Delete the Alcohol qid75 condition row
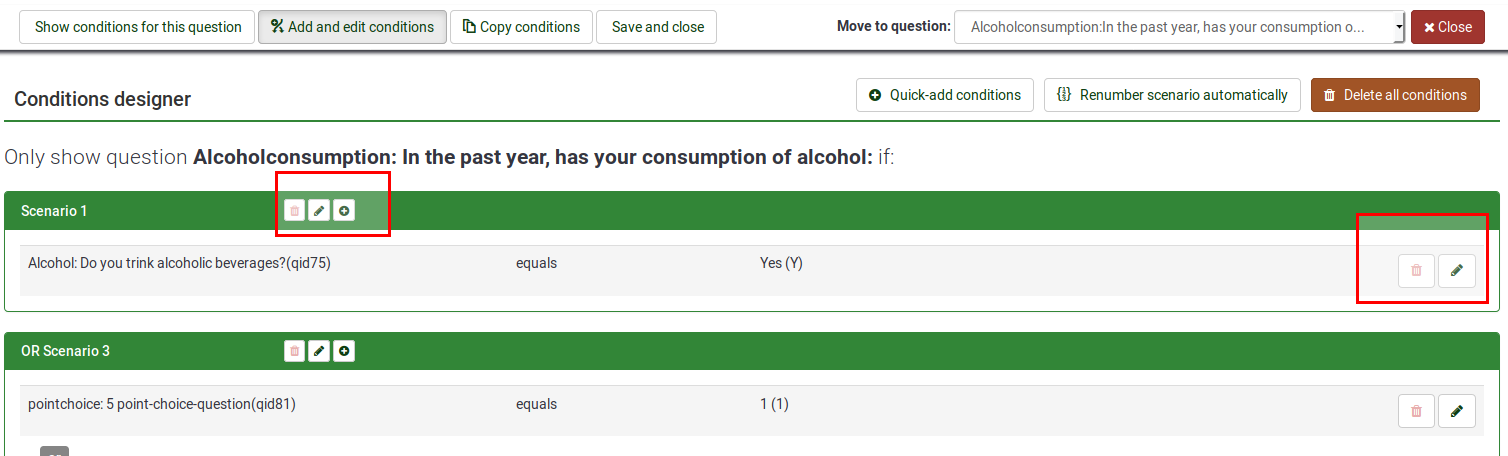Image resolution: width=1508 pixels, height=456 pixels. pyautogui.click(x=1416, y=270)
